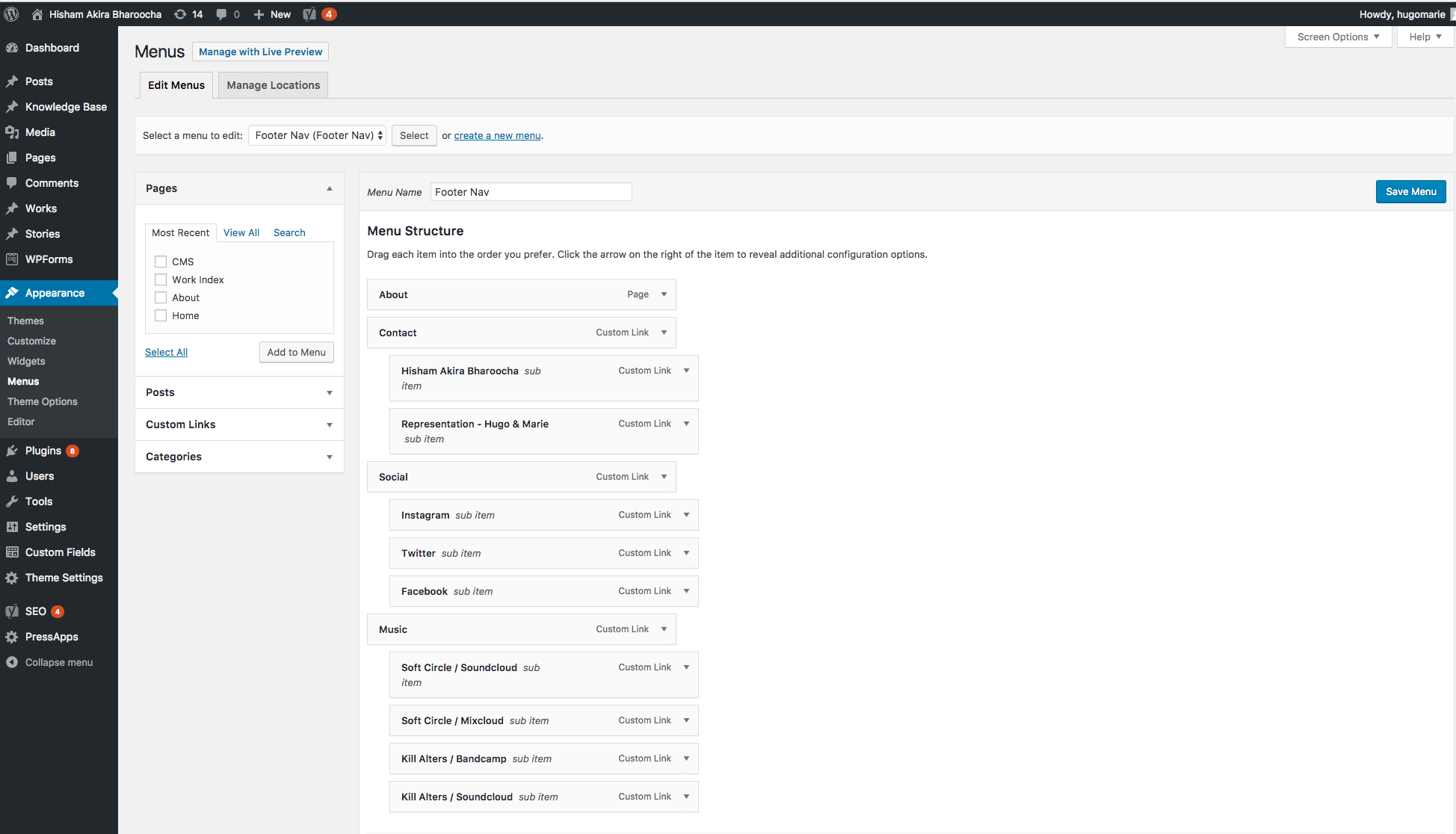Click the SEO icon in sidebar

pyautogui.click(x=12, y=611)
